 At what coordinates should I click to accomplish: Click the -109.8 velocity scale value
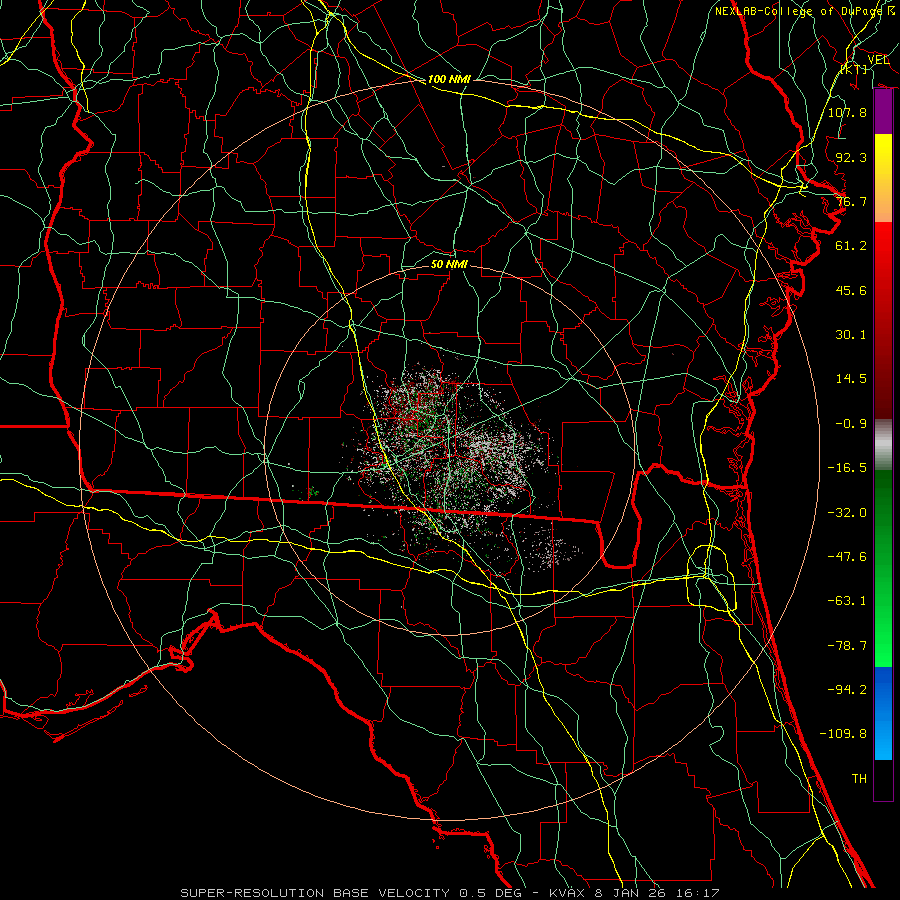843,734
